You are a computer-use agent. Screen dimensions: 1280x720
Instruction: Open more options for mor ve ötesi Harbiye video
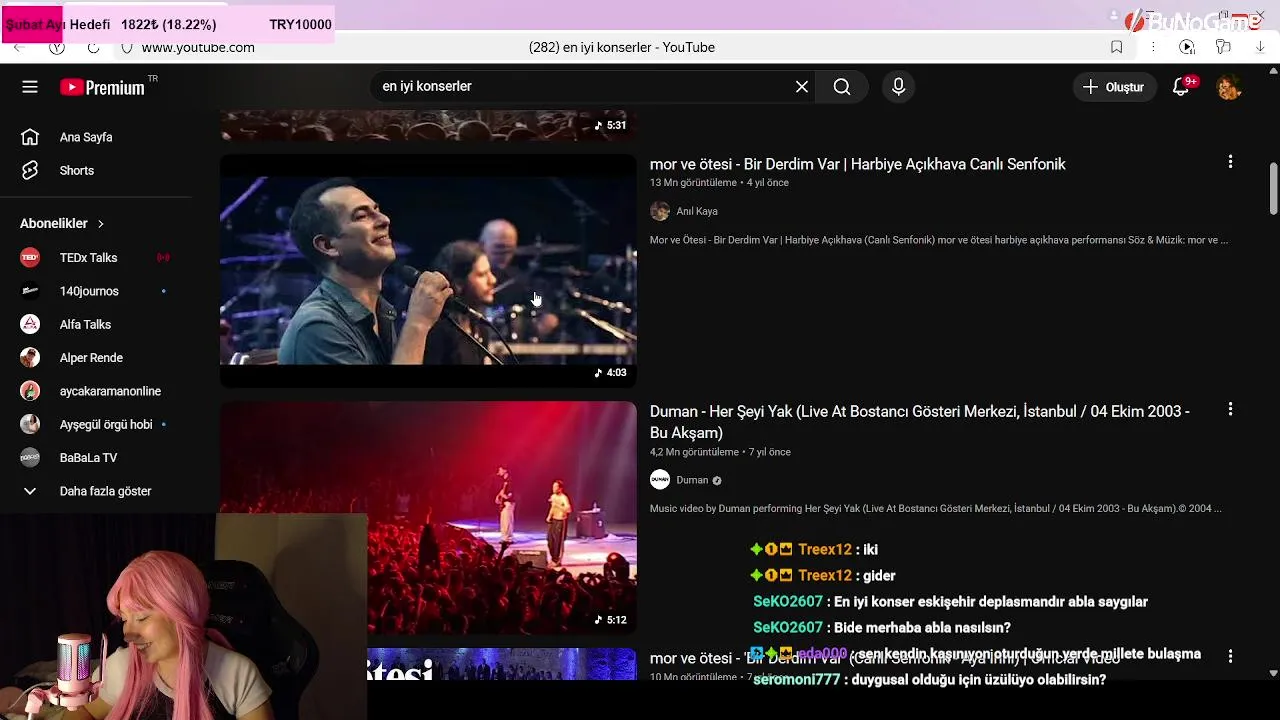point(1230,162)
